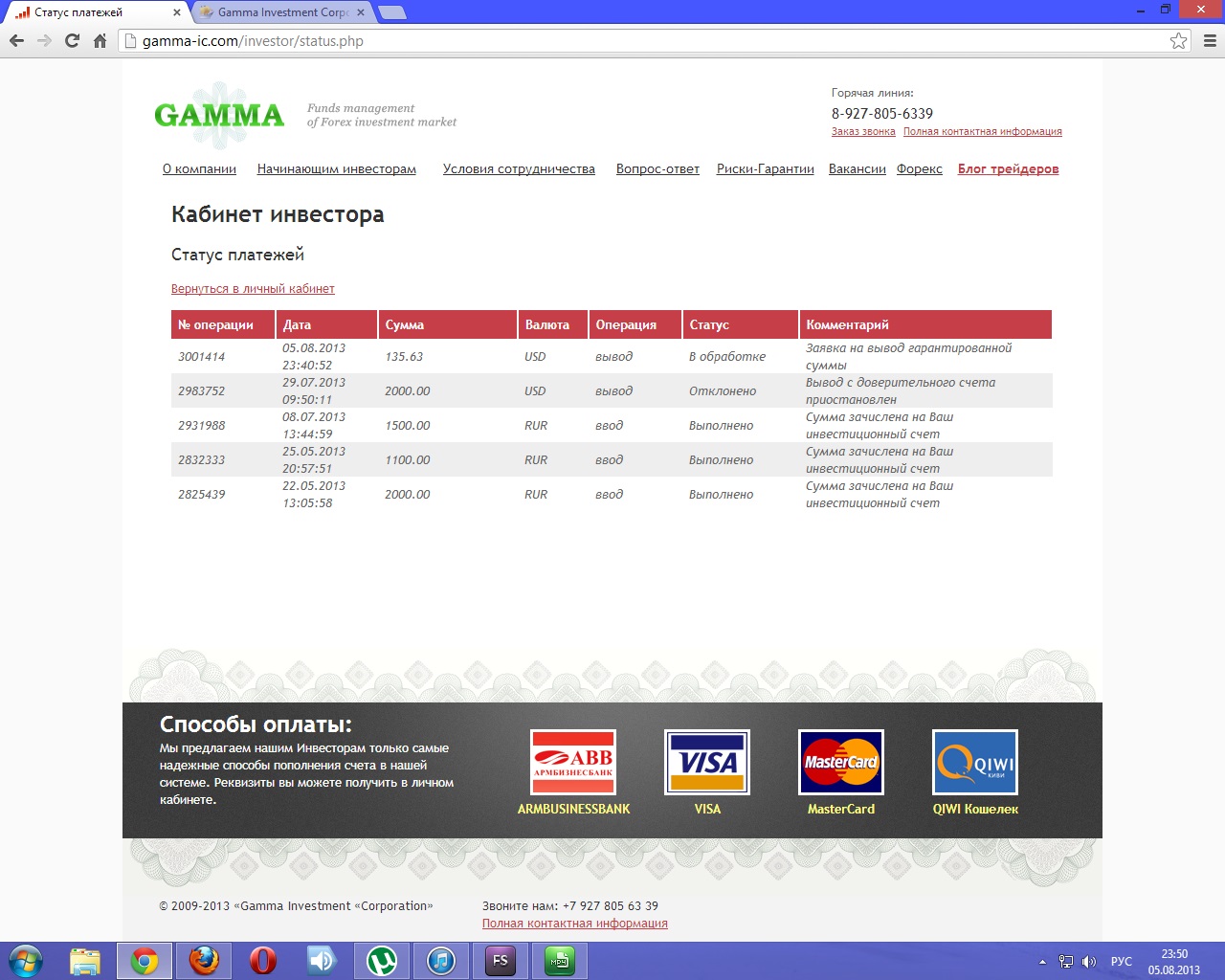
Task: Click the Операция column header
Action: (x=635, y=324)
